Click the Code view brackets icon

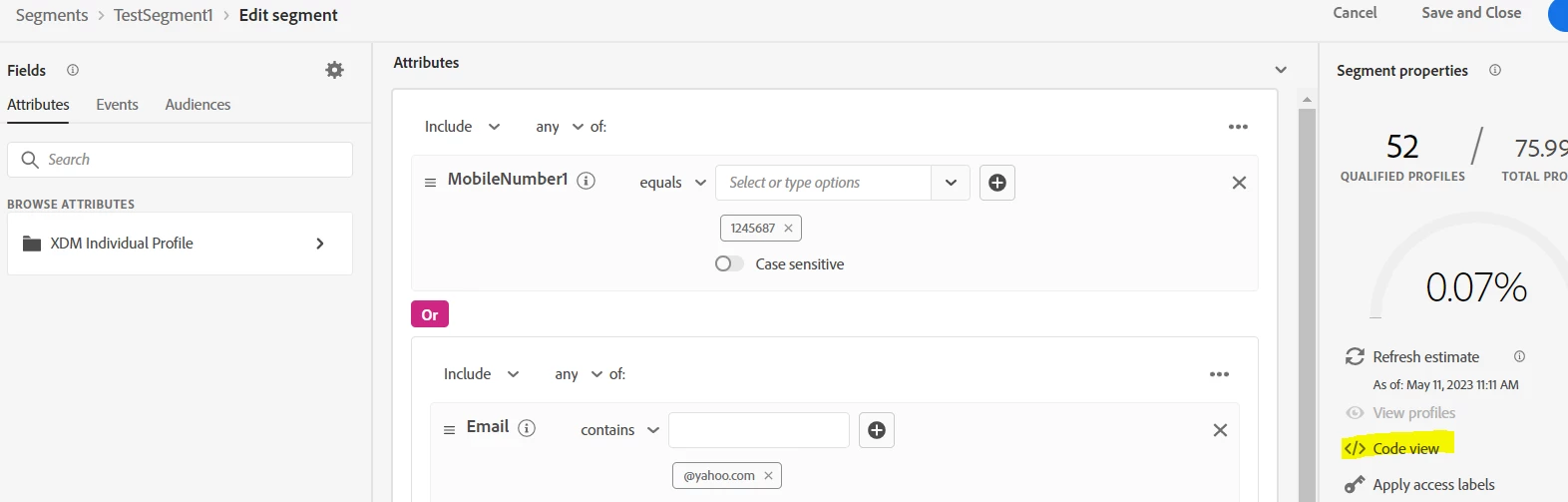point(1355,449)
